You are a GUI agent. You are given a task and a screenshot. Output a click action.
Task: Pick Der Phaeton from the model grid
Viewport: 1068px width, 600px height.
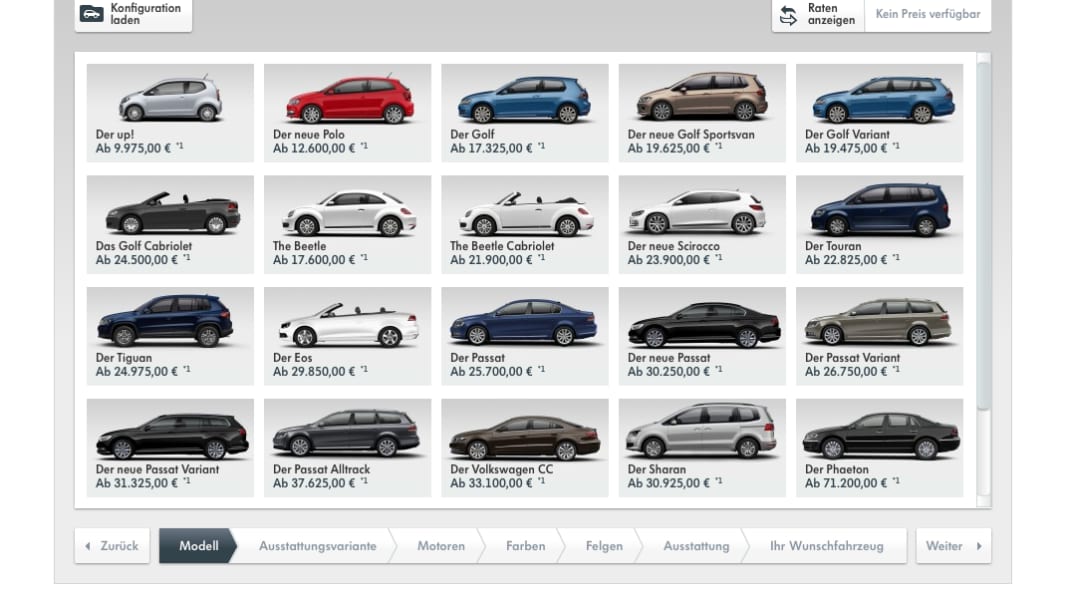879,447
